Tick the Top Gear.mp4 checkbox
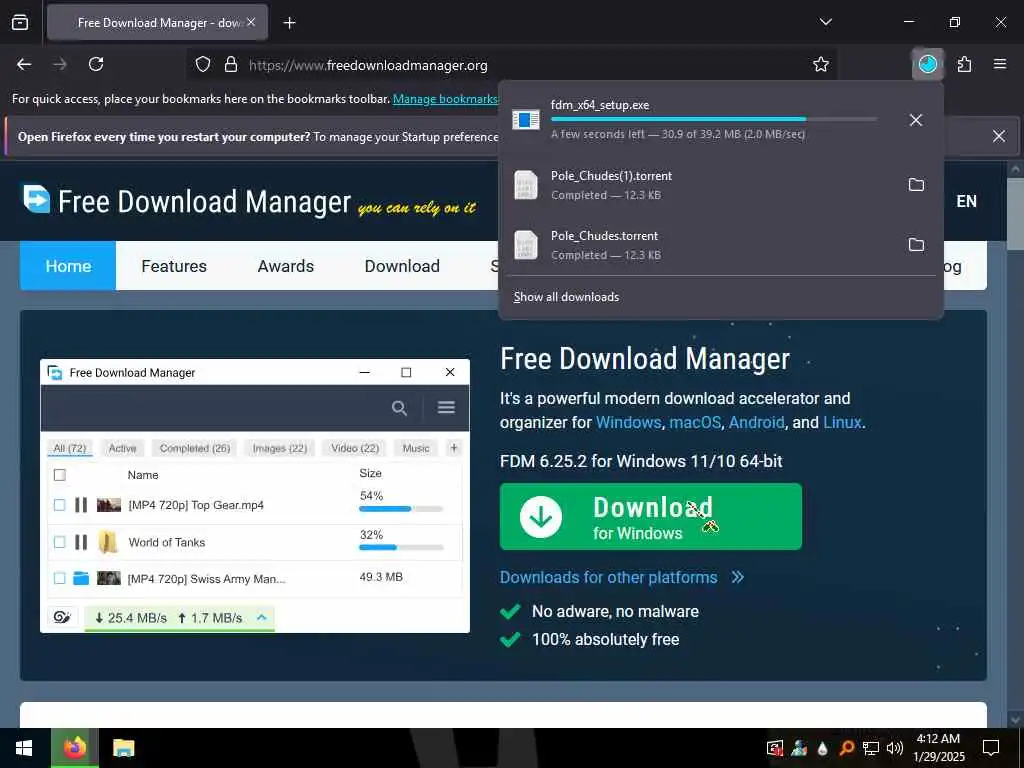Screen dimensions: 1024x768 click(59, 505)
